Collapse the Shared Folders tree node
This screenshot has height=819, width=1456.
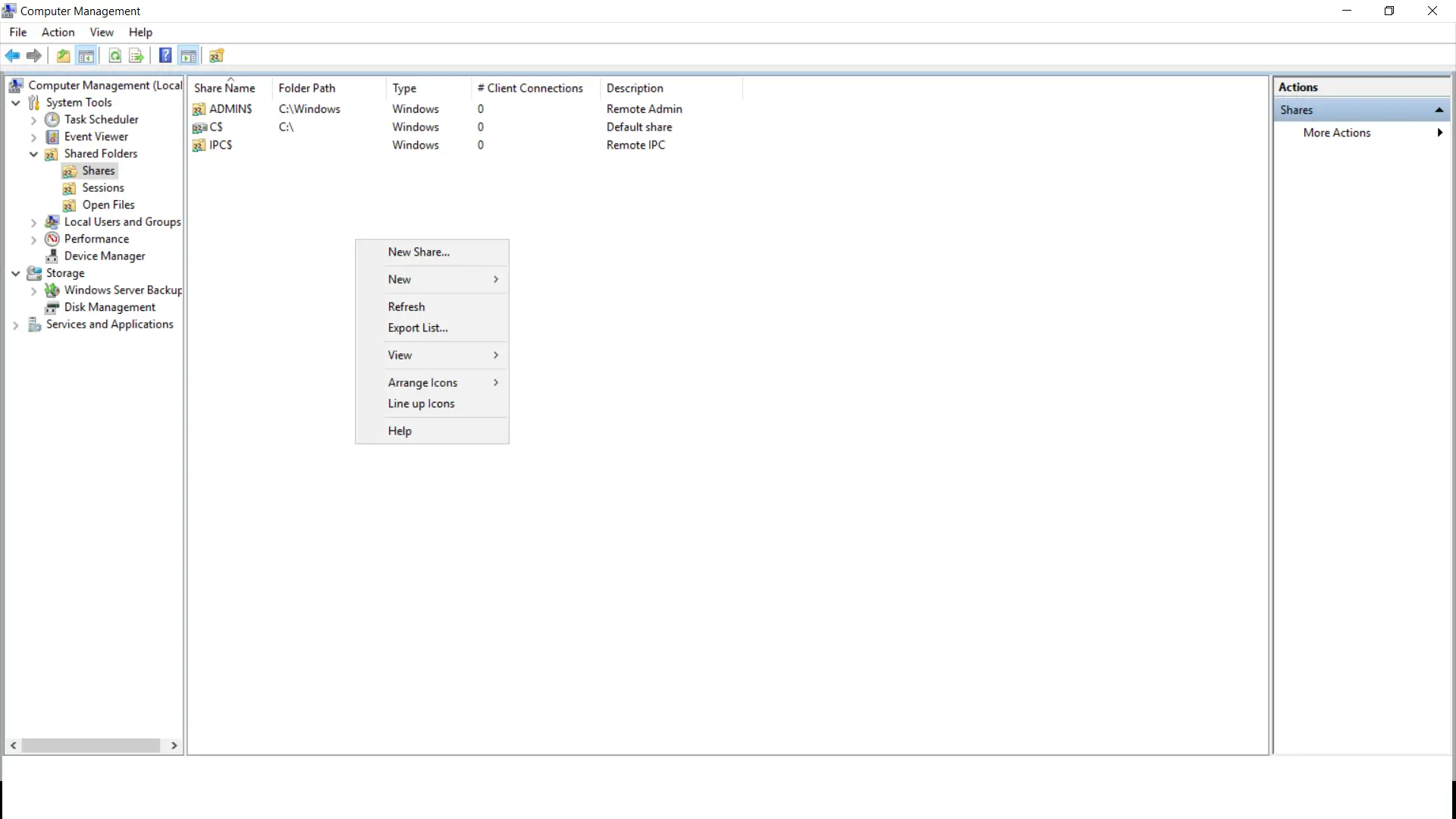click(x=33, y=154)
